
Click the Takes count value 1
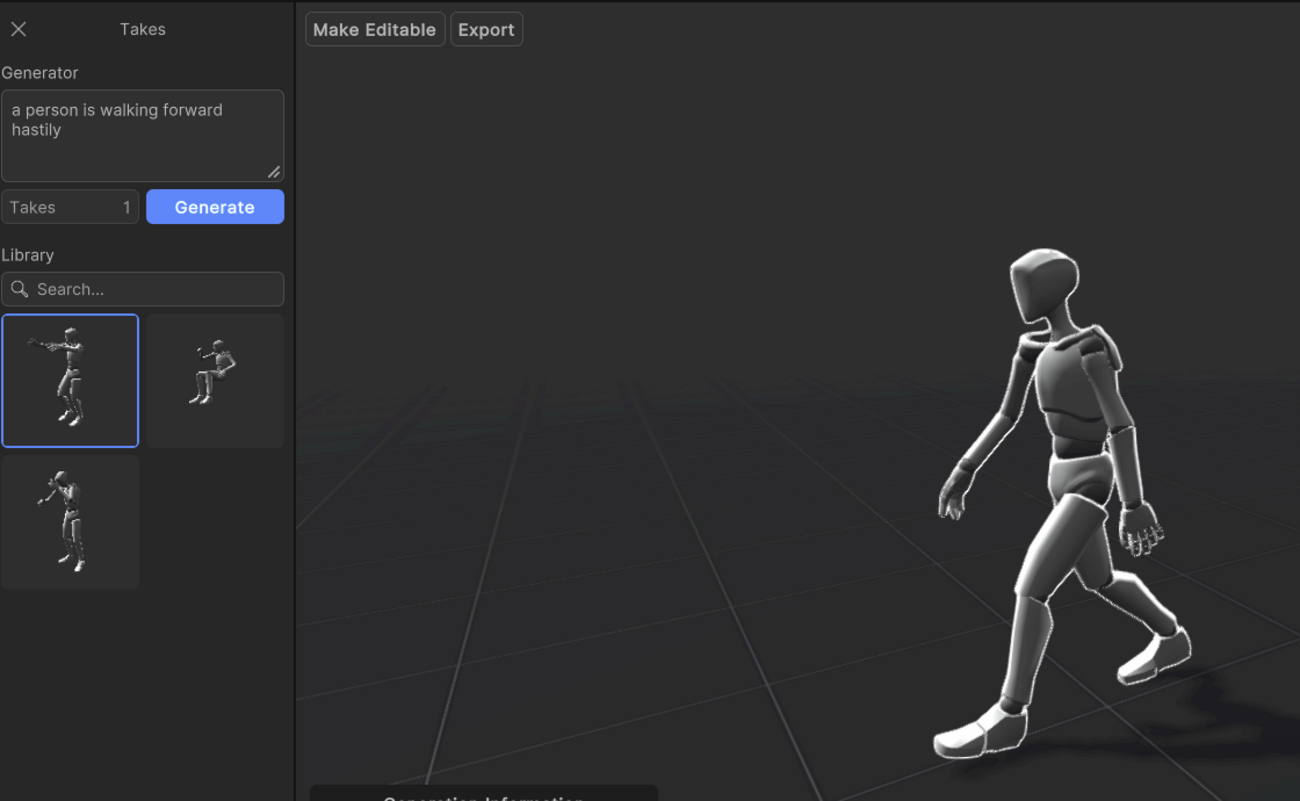pos(126,208)
